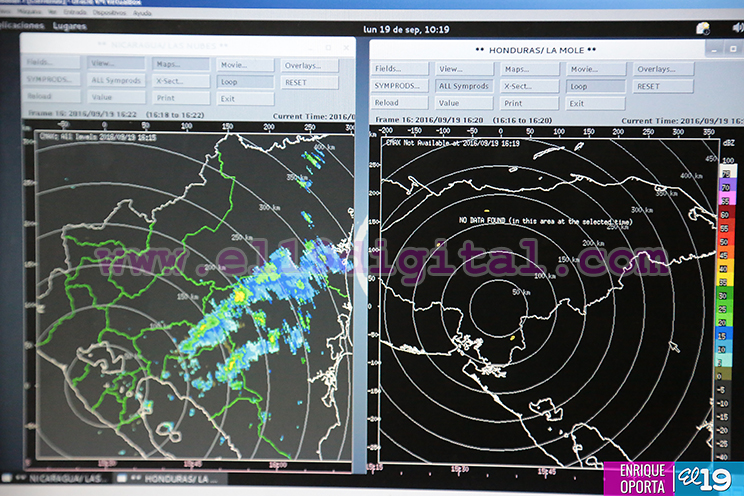
Task: Click ALL Symprods in the Nicaragua window
Action: tap(116, 80)
